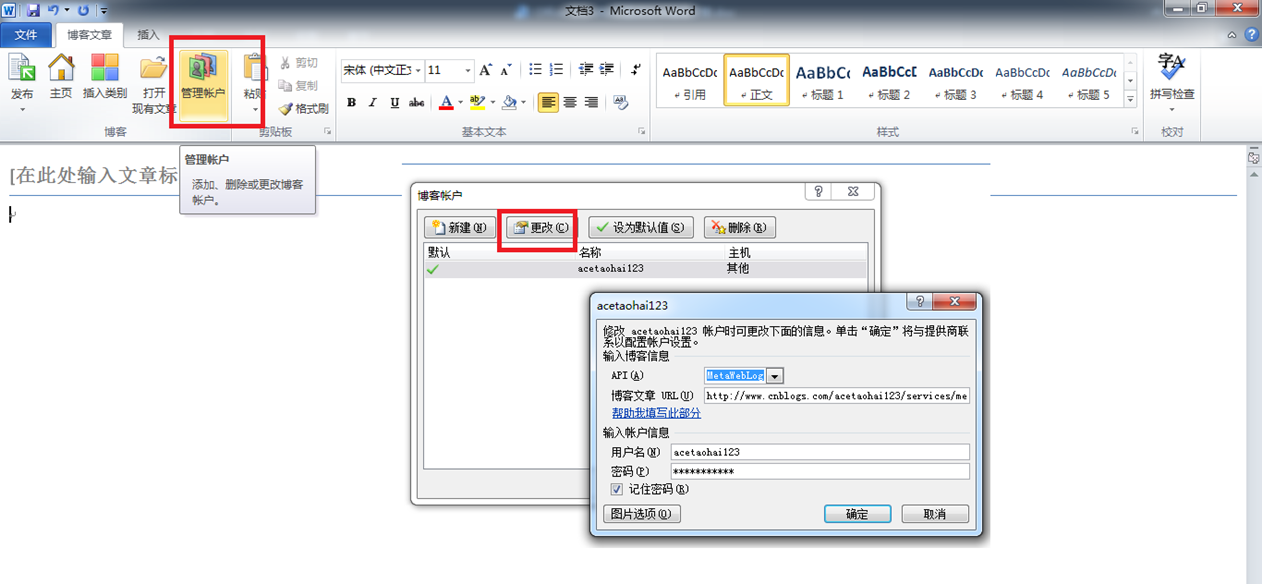Click 删除 (Delete) button in 博客帐户 dialog

point(740,227)
